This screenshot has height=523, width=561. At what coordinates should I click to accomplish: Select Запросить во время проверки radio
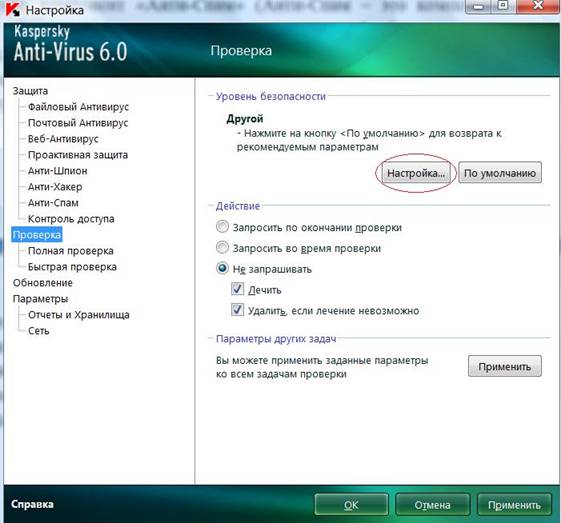point(222,248)
